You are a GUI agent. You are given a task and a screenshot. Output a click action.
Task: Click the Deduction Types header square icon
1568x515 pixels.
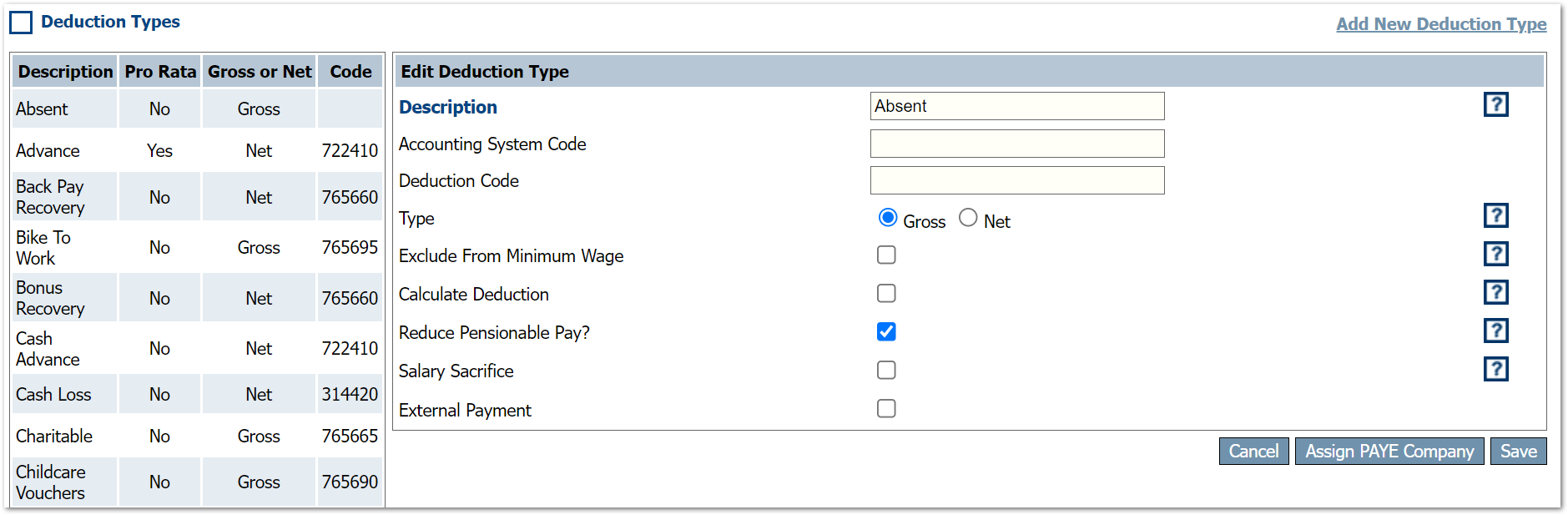coord(21,23)
